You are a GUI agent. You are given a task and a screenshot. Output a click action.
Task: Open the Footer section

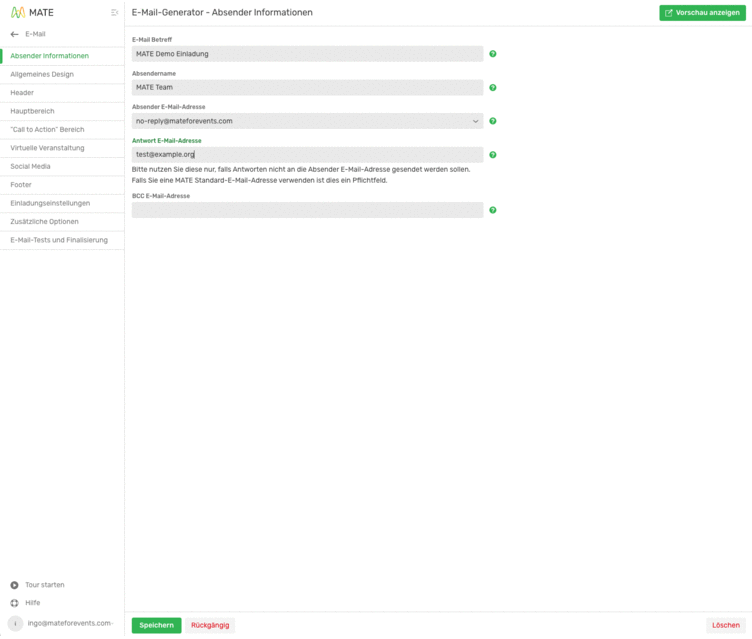coord(62,185)
